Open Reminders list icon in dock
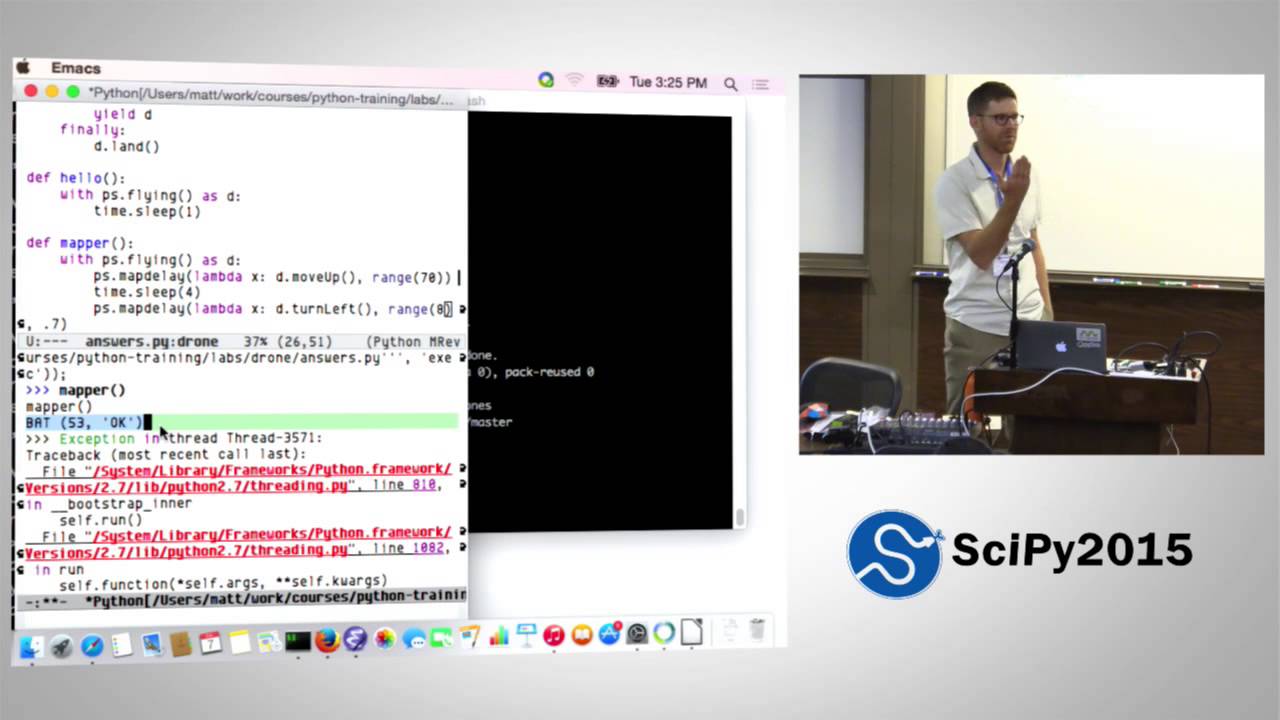 [122, 645]
